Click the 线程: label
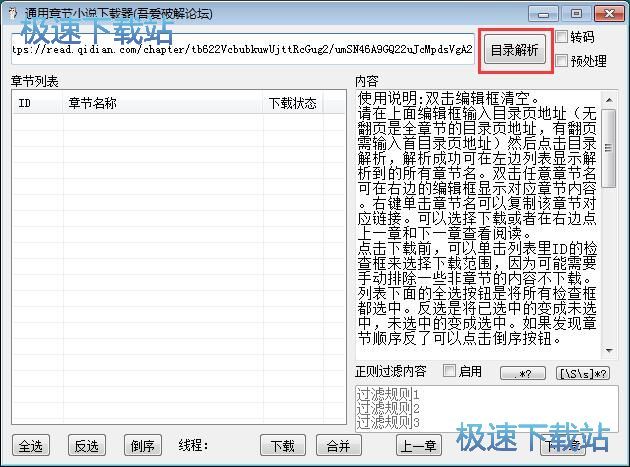Screen dimensions: 630x467 tap(193, 445)
